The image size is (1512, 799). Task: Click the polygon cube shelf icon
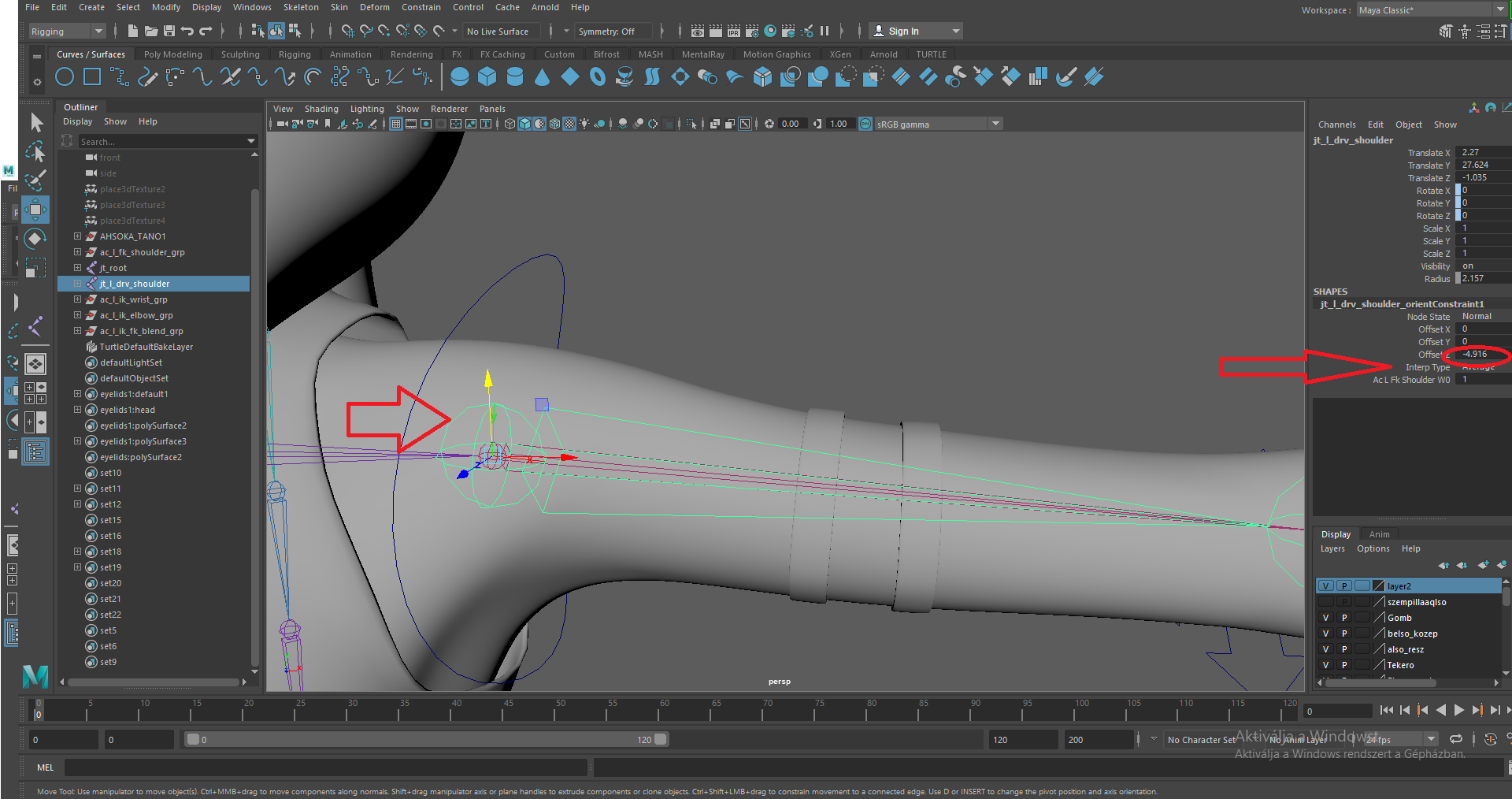pos(487,77)
